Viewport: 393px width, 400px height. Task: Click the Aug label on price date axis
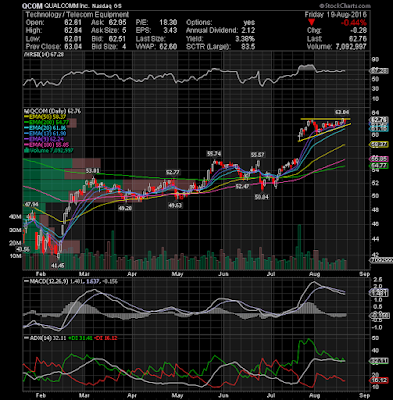pos(315,274)
